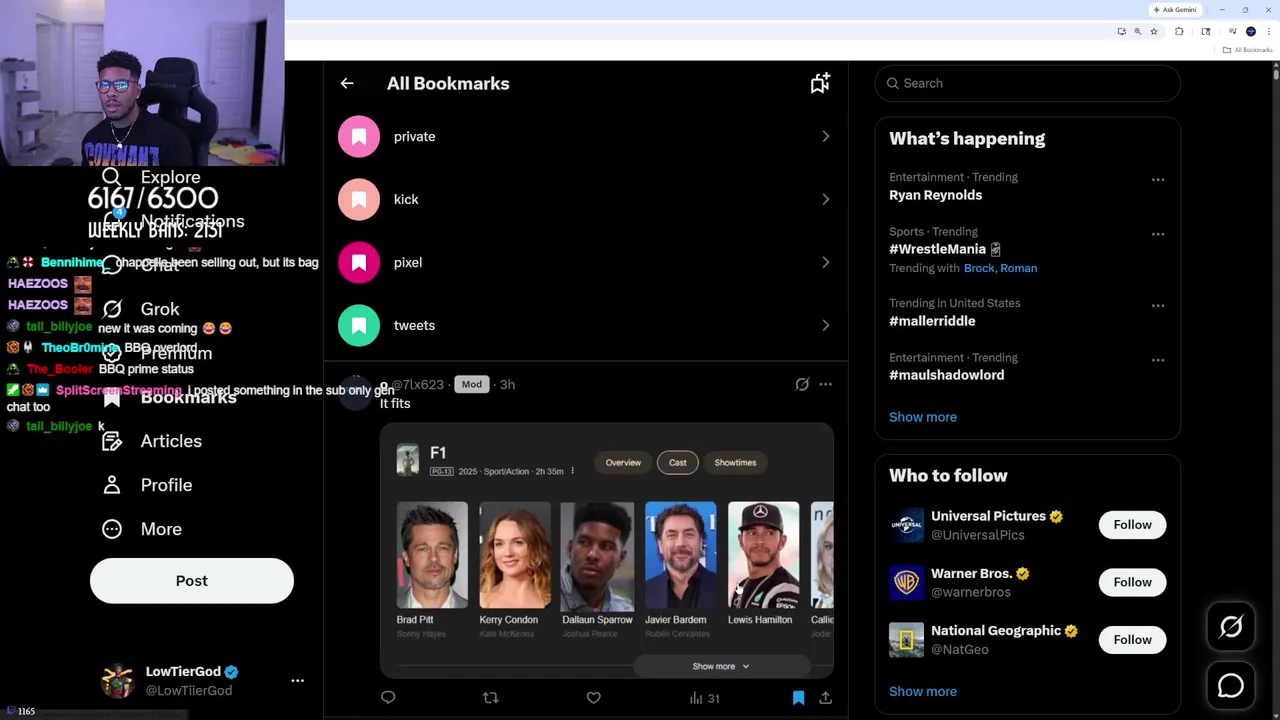Follow Universal Pictures
Screen dimensions: 1280x720
tap(1132, 525)
